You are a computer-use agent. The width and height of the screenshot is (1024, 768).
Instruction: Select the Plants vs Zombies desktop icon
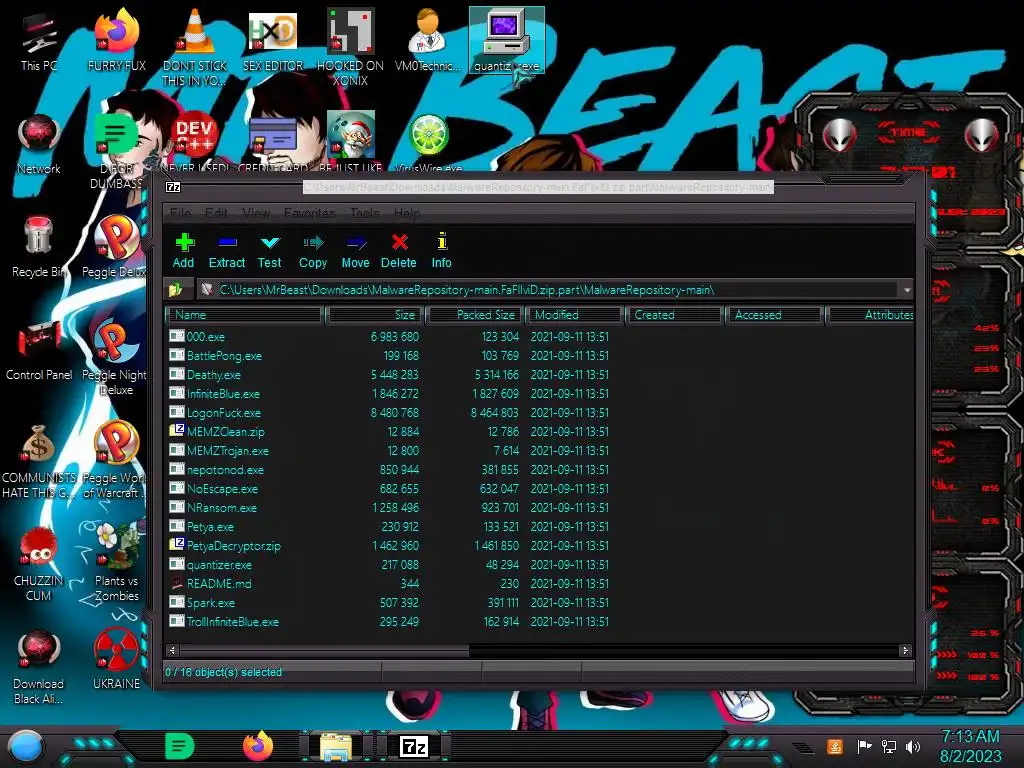tap(117, 564)
